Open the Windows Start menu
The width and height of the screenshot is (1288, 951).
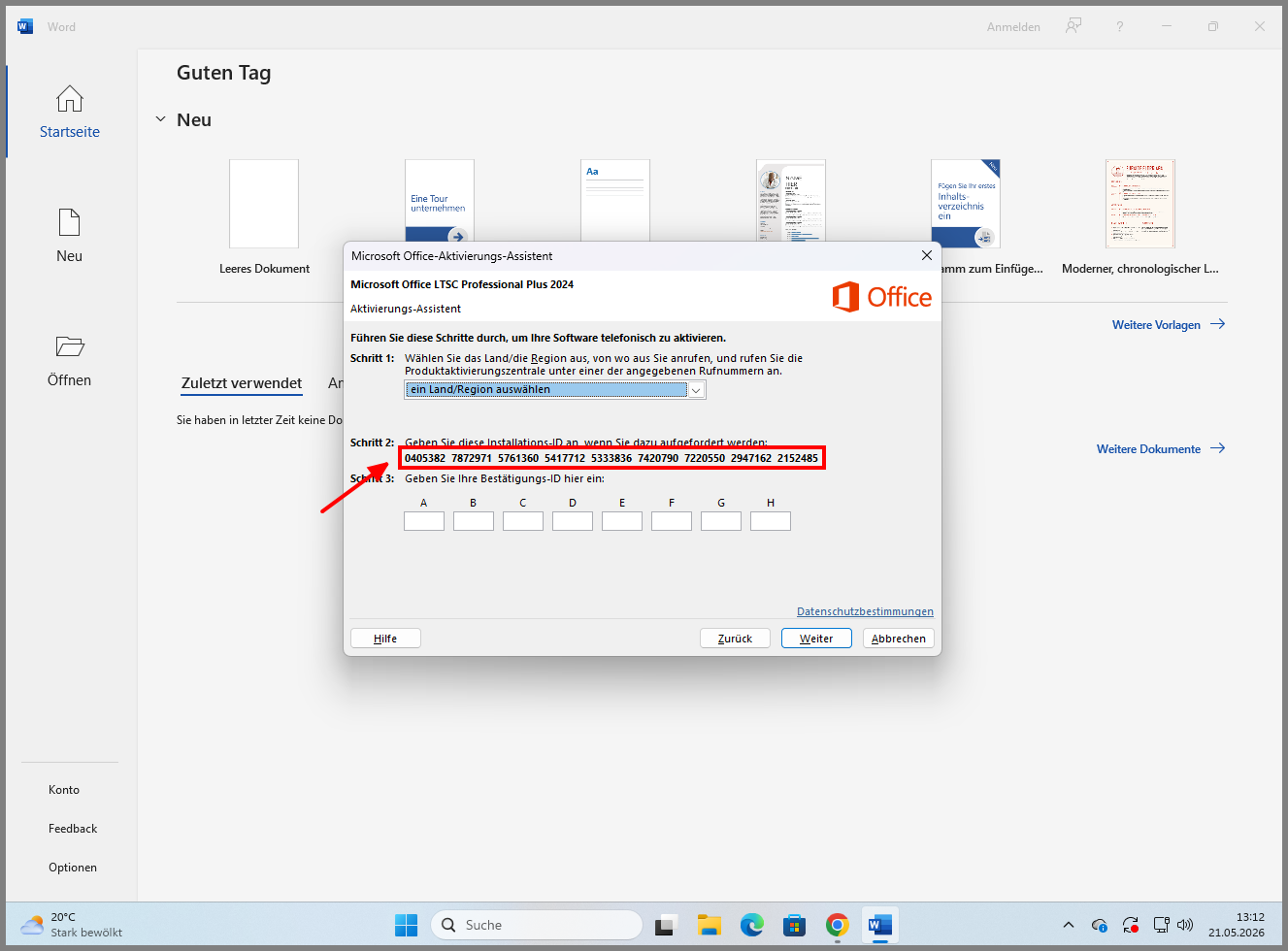[x=407, y=925]
